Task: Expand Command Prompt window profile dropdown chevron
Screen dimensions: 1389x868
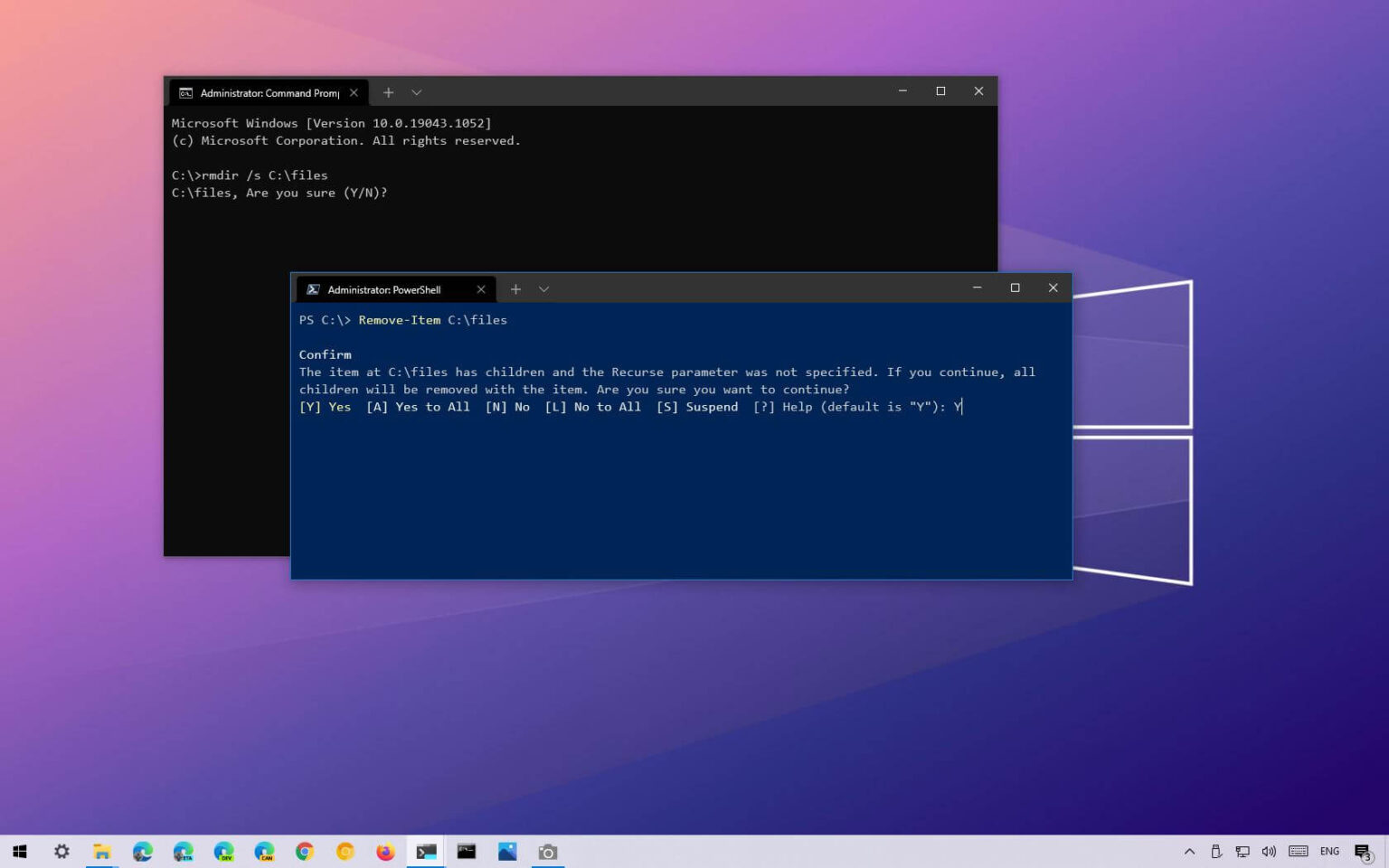Action: click(416, 92)
